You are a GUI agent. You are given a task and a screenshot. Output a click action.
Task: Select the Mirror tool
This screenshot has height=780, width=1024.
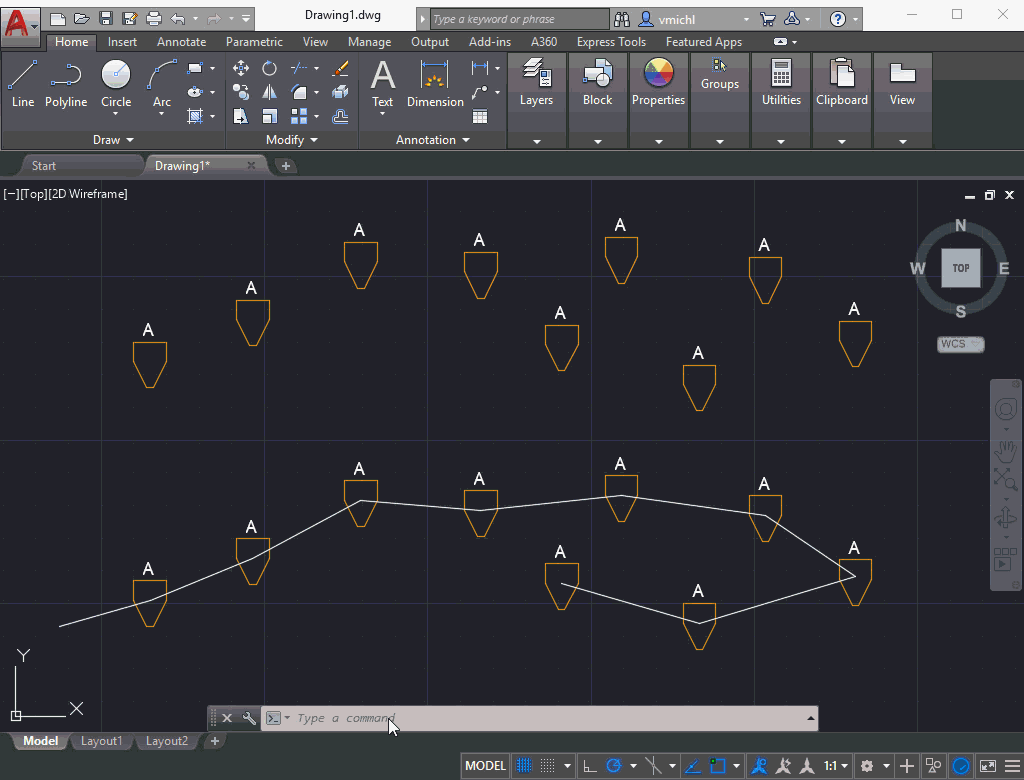270,93
